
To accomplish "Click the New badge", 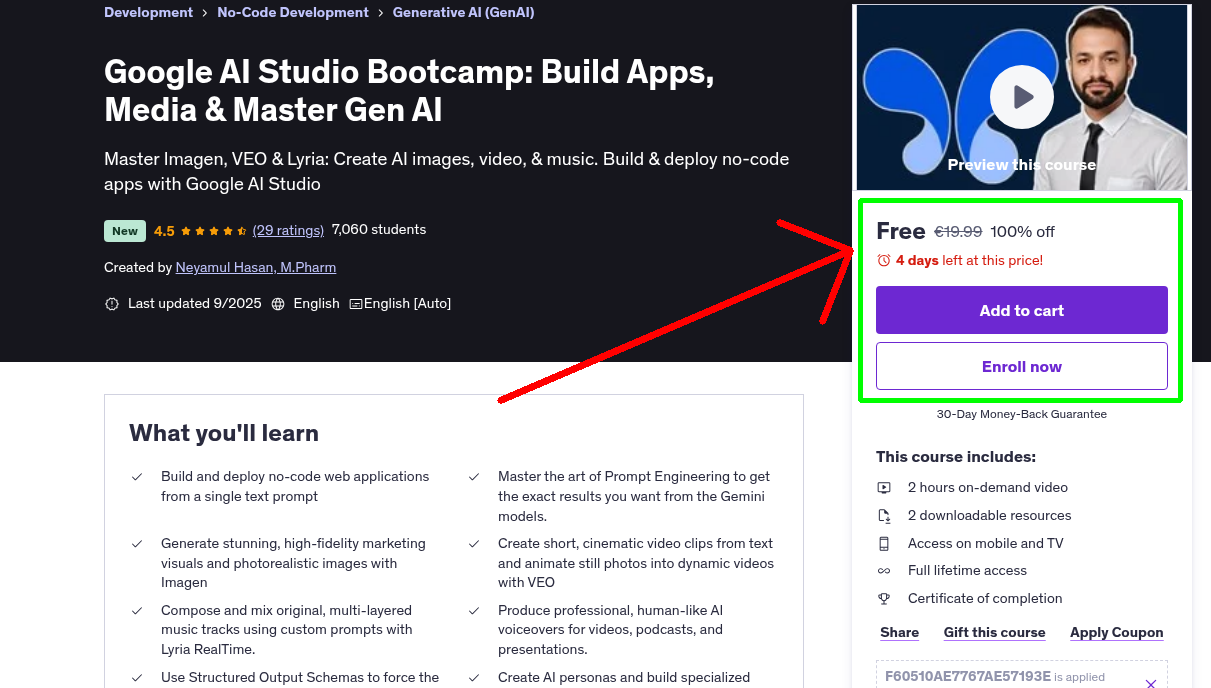I will pyautogui.click(x=125, y=231).
